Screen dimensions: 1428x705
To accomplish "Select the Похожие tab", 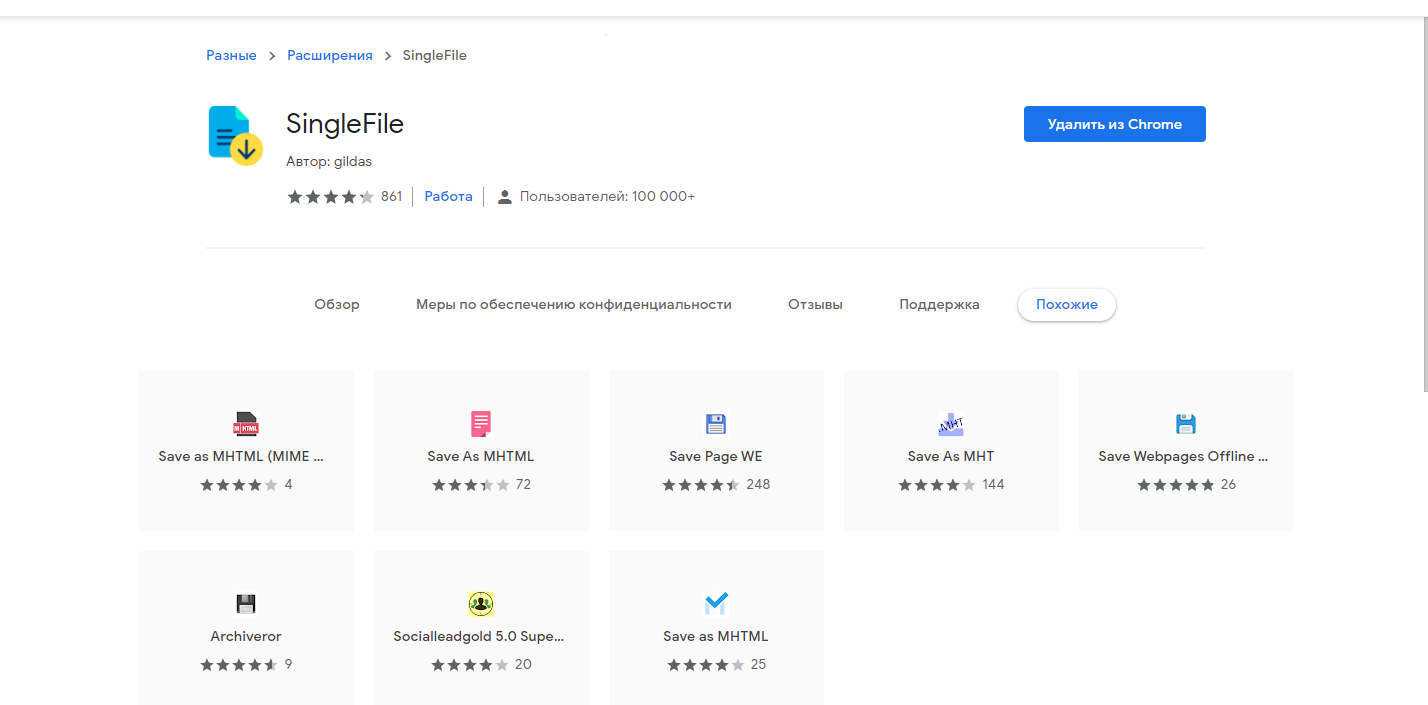I will pyautogui.click(x=1066, y=305).
